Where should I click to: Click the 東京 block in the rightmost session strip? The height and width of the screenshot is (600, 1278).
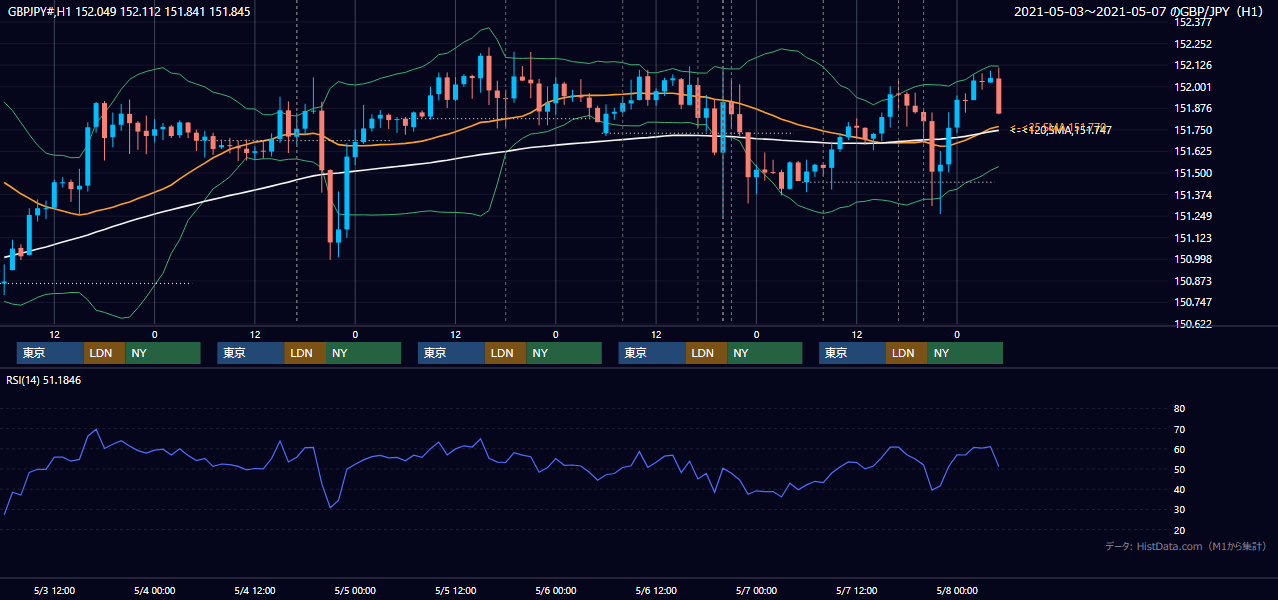click(852, 353)
